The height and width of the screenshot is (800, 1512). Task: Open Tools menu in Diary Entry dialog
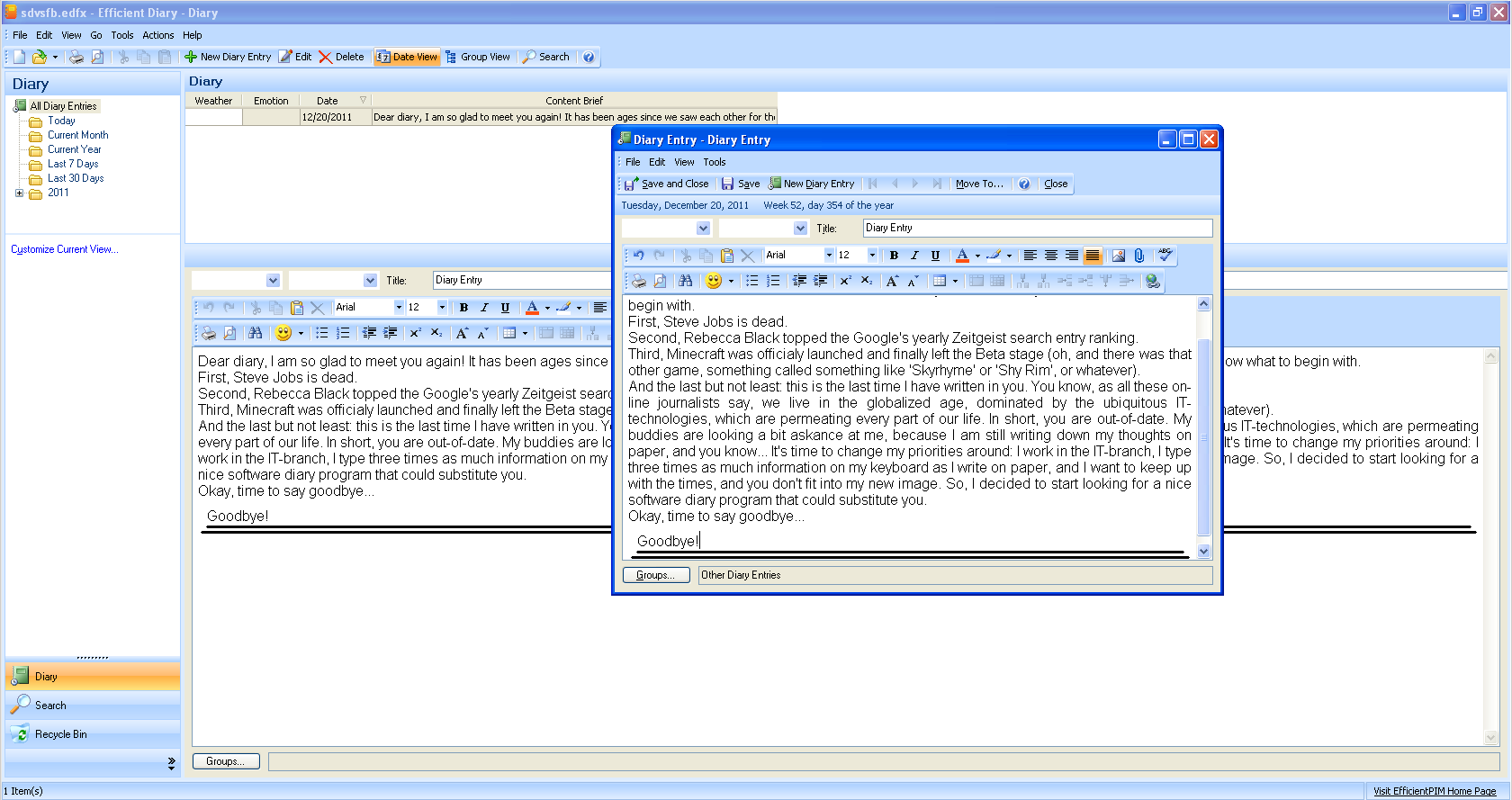[715, 162]
